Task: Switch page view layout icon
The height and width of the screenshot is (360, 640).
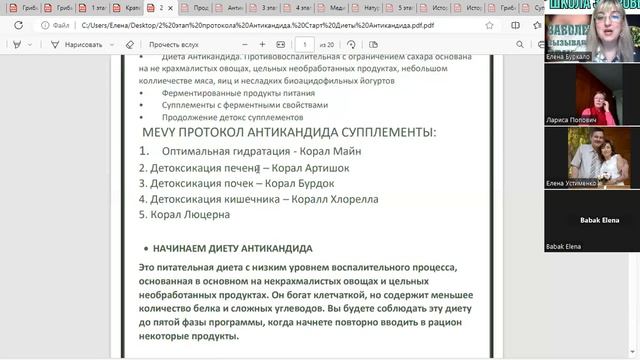Action: 373,44
